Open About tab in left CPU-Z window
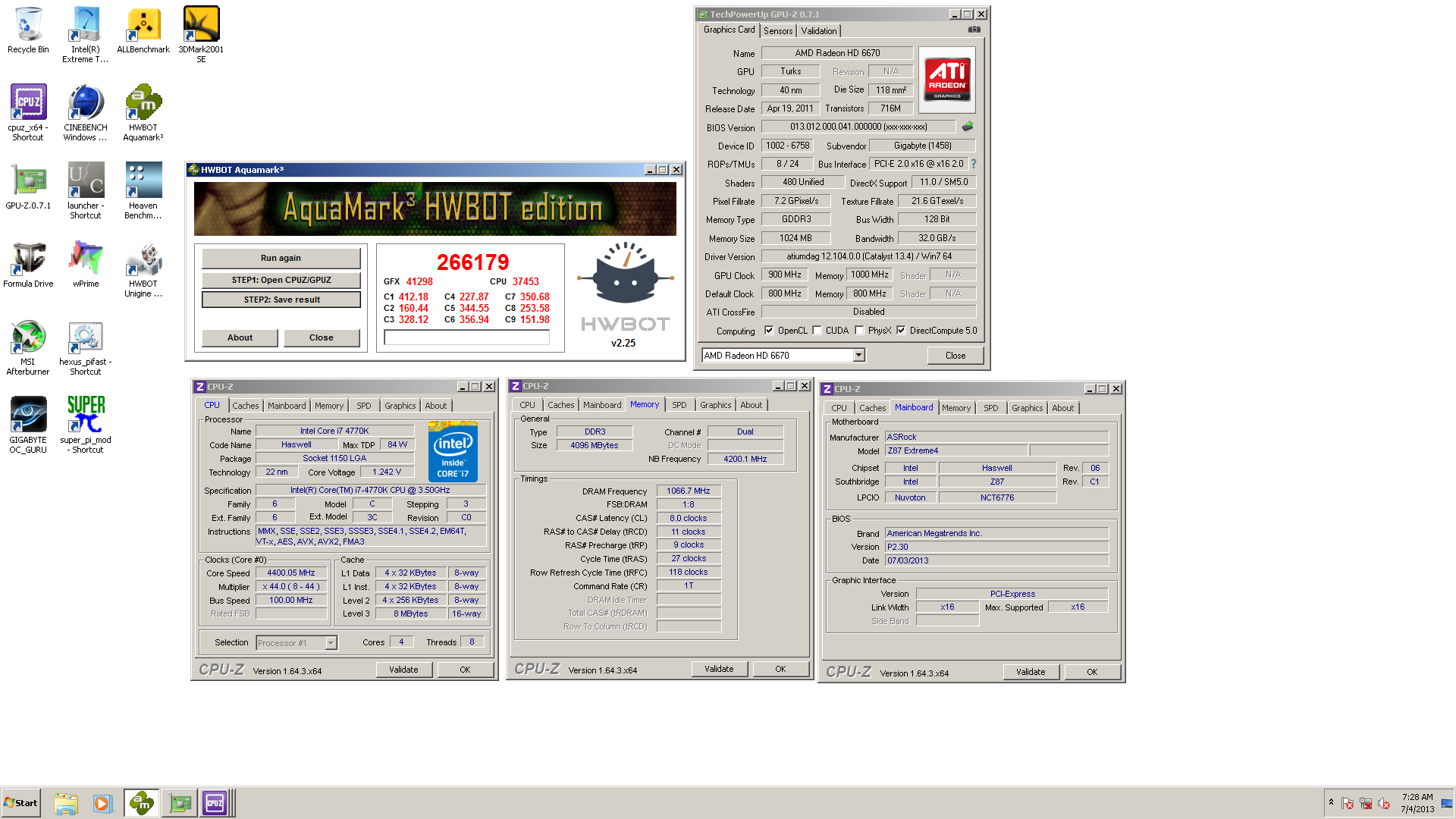The height and width of the screenshot is (819, 1456). (x=436, y=406)
